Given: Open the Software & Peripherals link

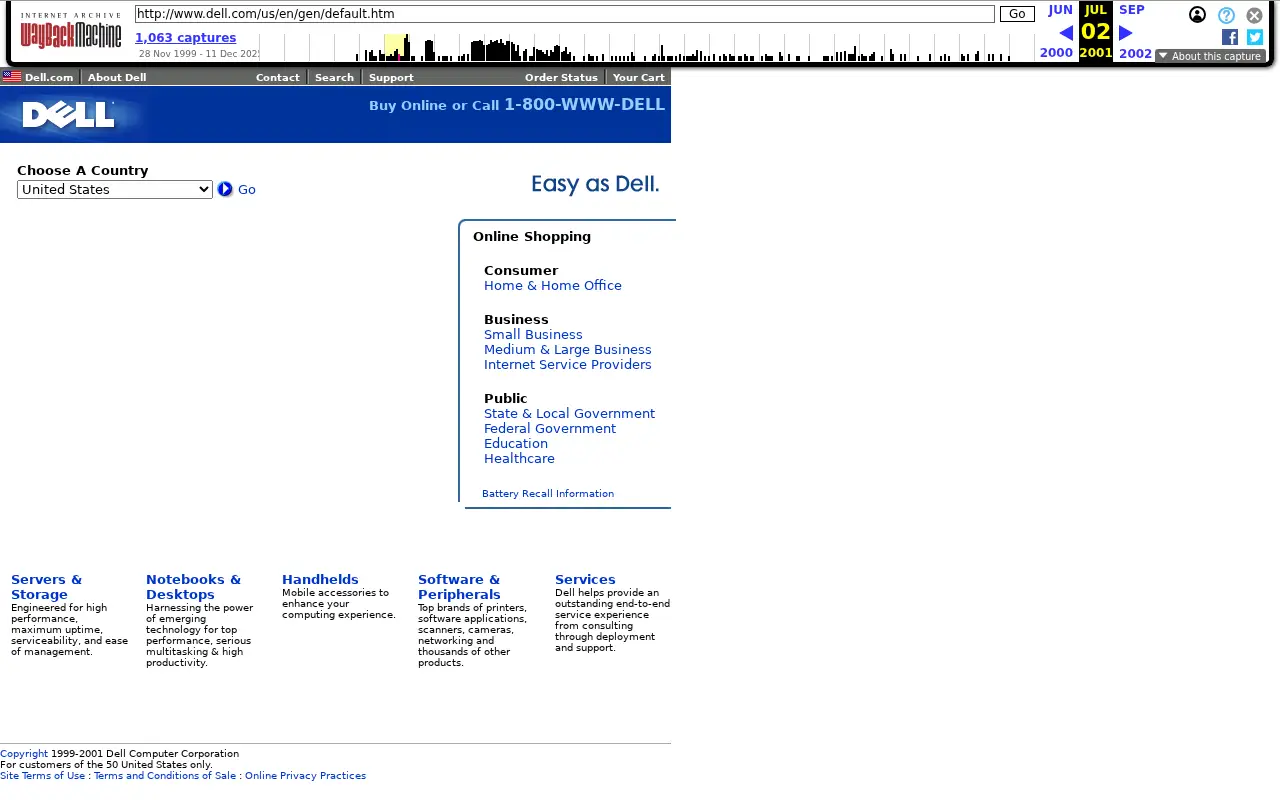Looking at the screenshot, I should 459,587.
